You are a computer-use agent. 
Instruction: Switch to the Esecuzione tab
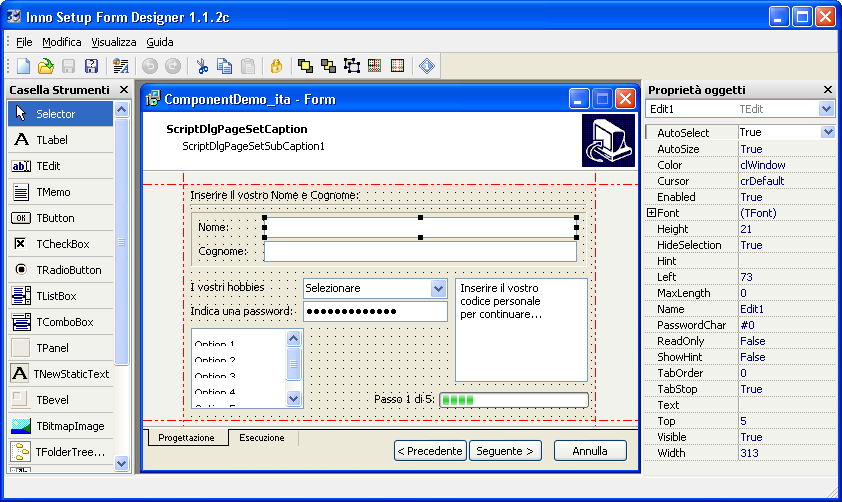[x=262, y=438]
